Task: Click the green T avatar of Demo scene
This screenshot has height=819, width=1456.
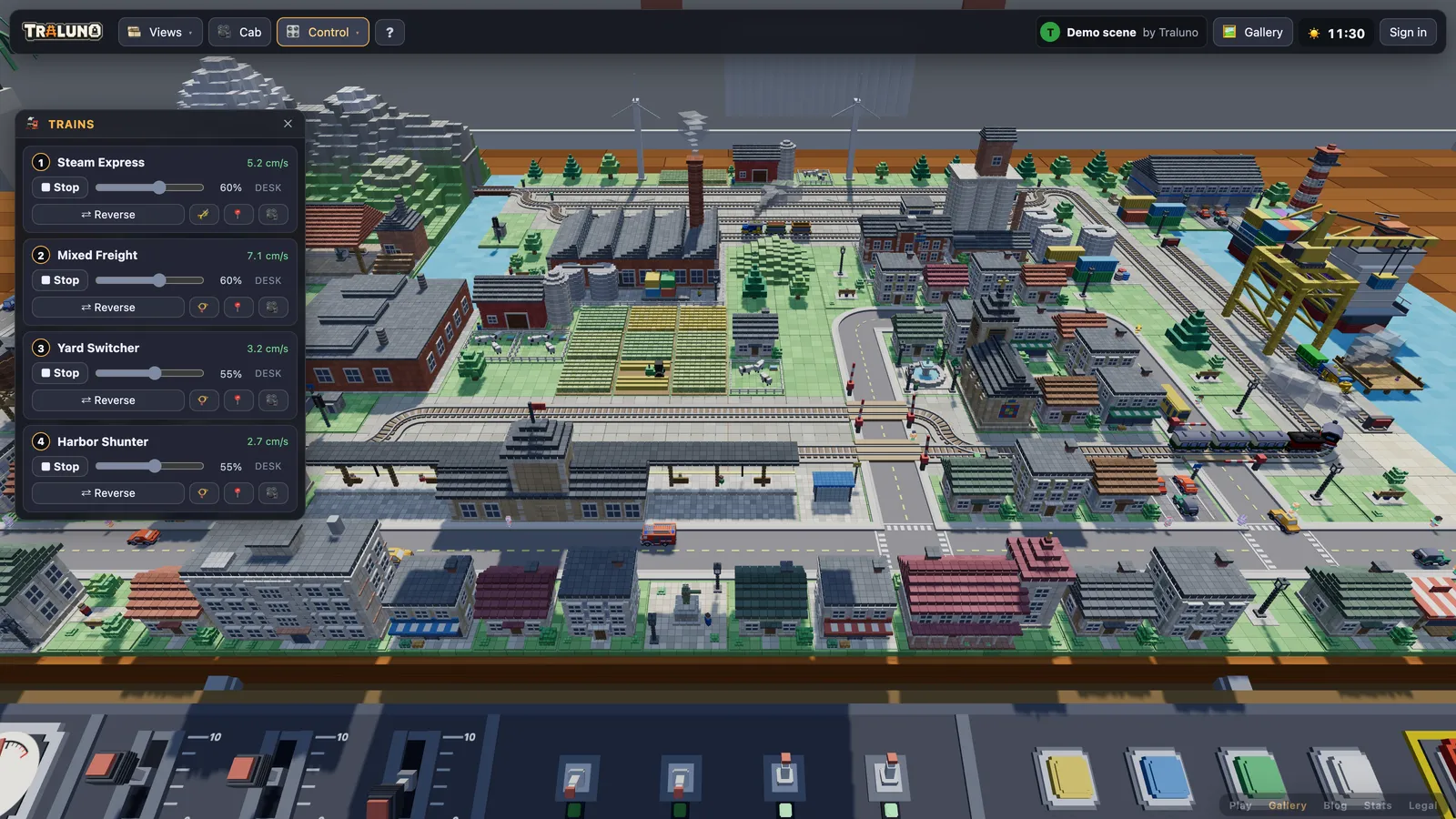Action: (x=1050, y=32)
